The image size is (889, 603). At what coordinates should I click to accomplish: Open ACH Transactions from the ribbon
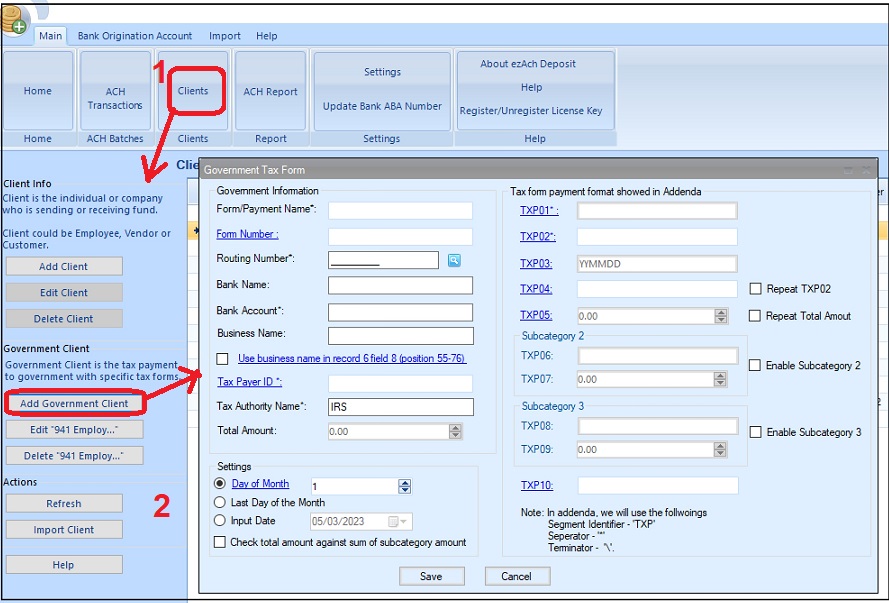tap(115, 98)
